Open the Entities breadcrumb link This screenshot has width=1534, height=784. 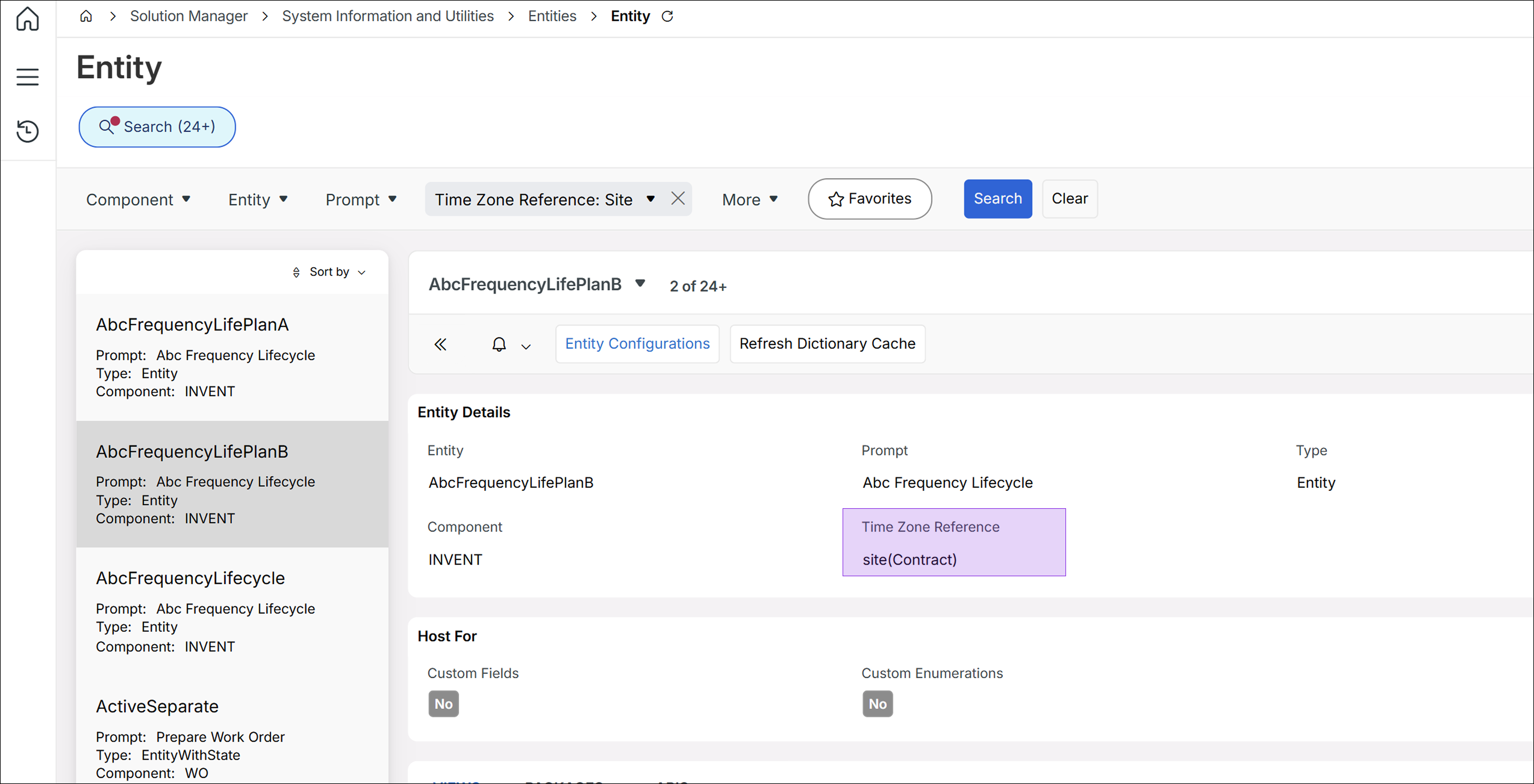click(x=552, y=16)
